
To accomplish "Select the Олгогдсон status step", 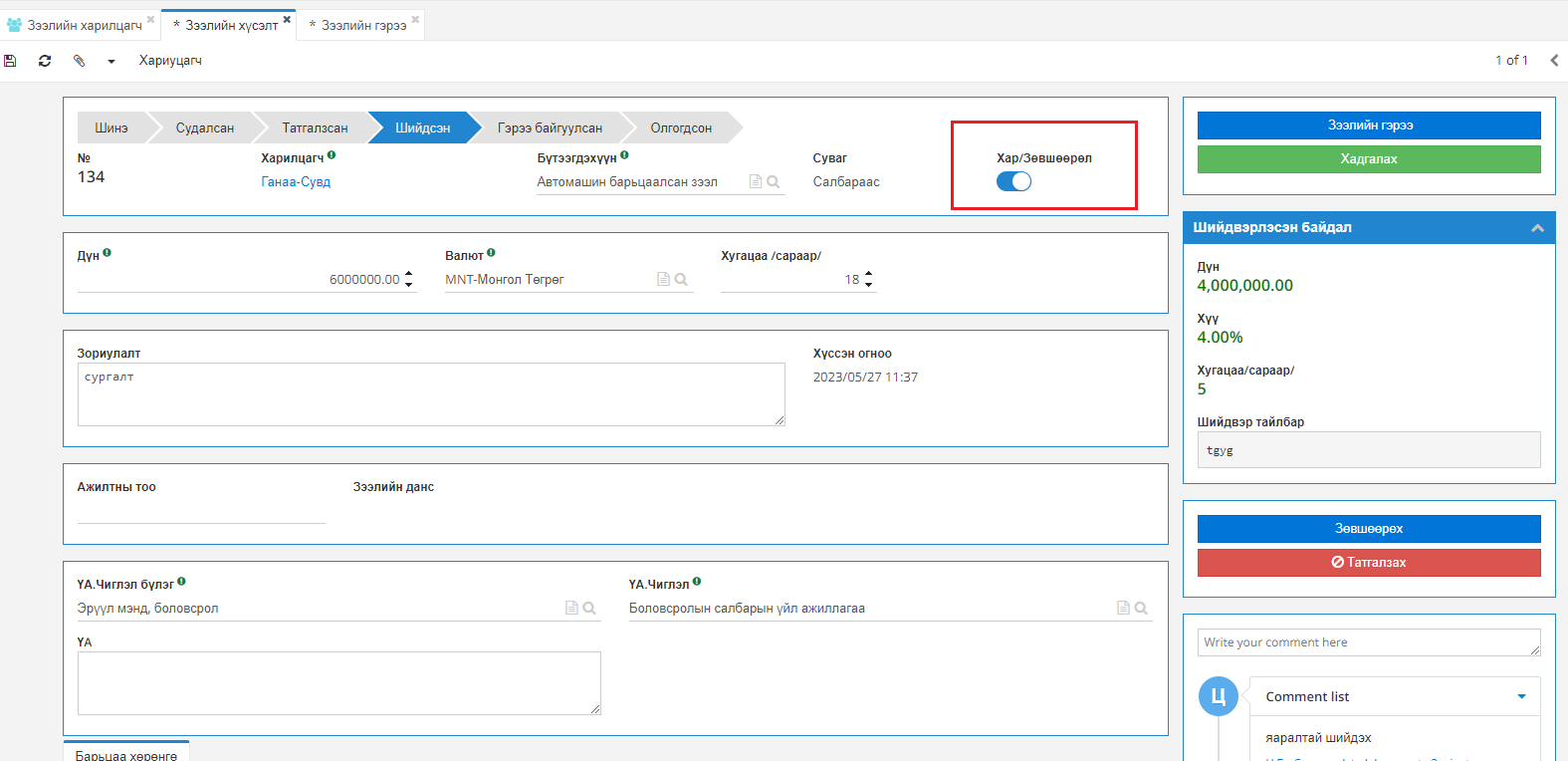I will tap(681, 127).
